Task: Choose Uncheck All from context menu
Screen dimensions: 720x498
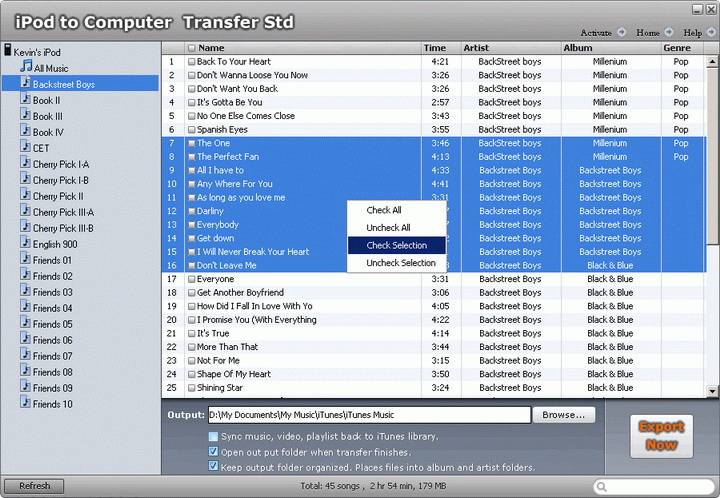Action: coord(397,228)
